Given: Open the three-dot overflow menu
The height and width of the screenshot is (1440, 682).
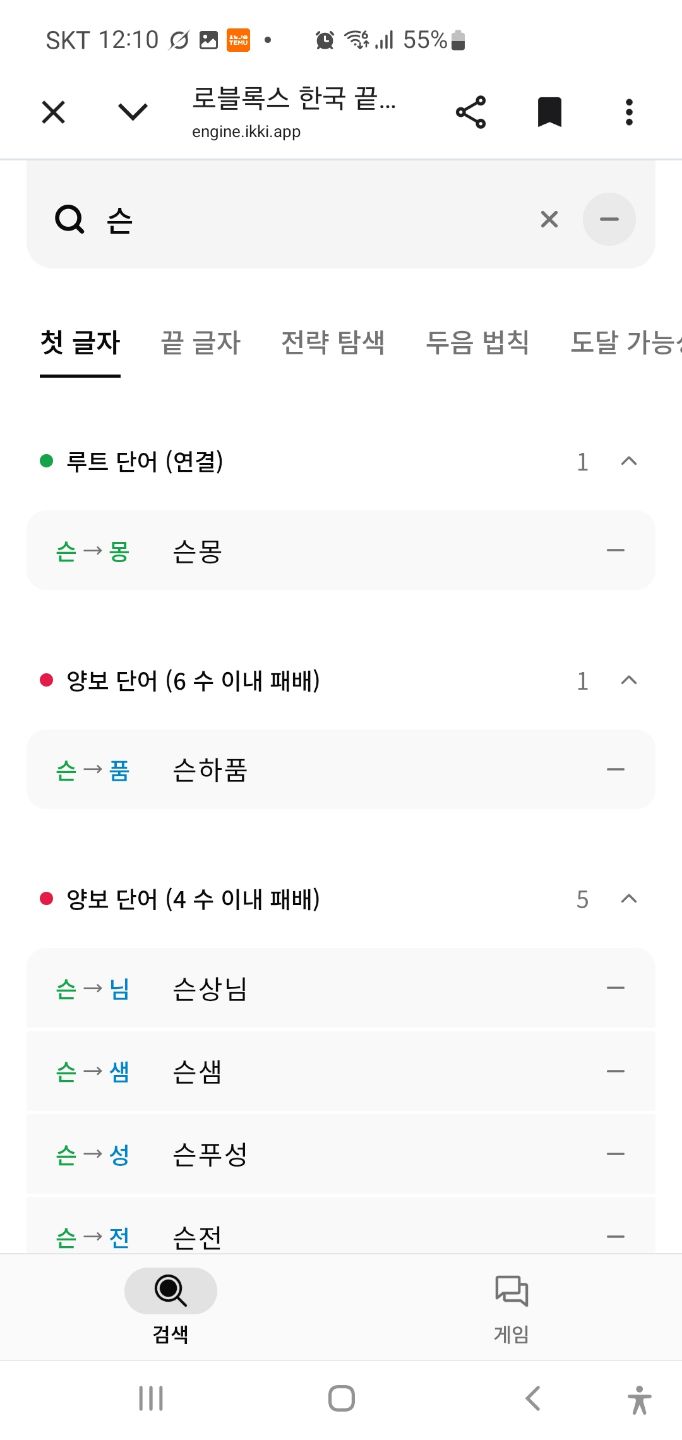Looking at the screenshot, I should 629,112.
